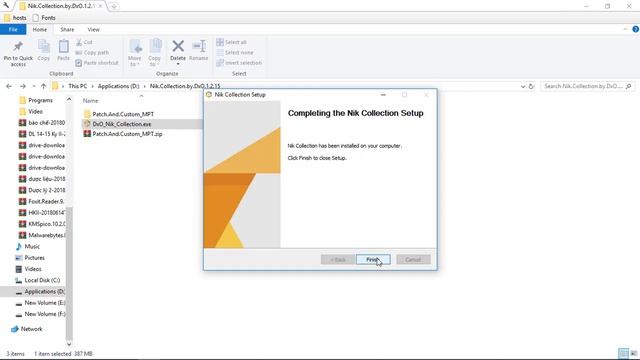Switch to the Share ribbon tab

point(67,29)
